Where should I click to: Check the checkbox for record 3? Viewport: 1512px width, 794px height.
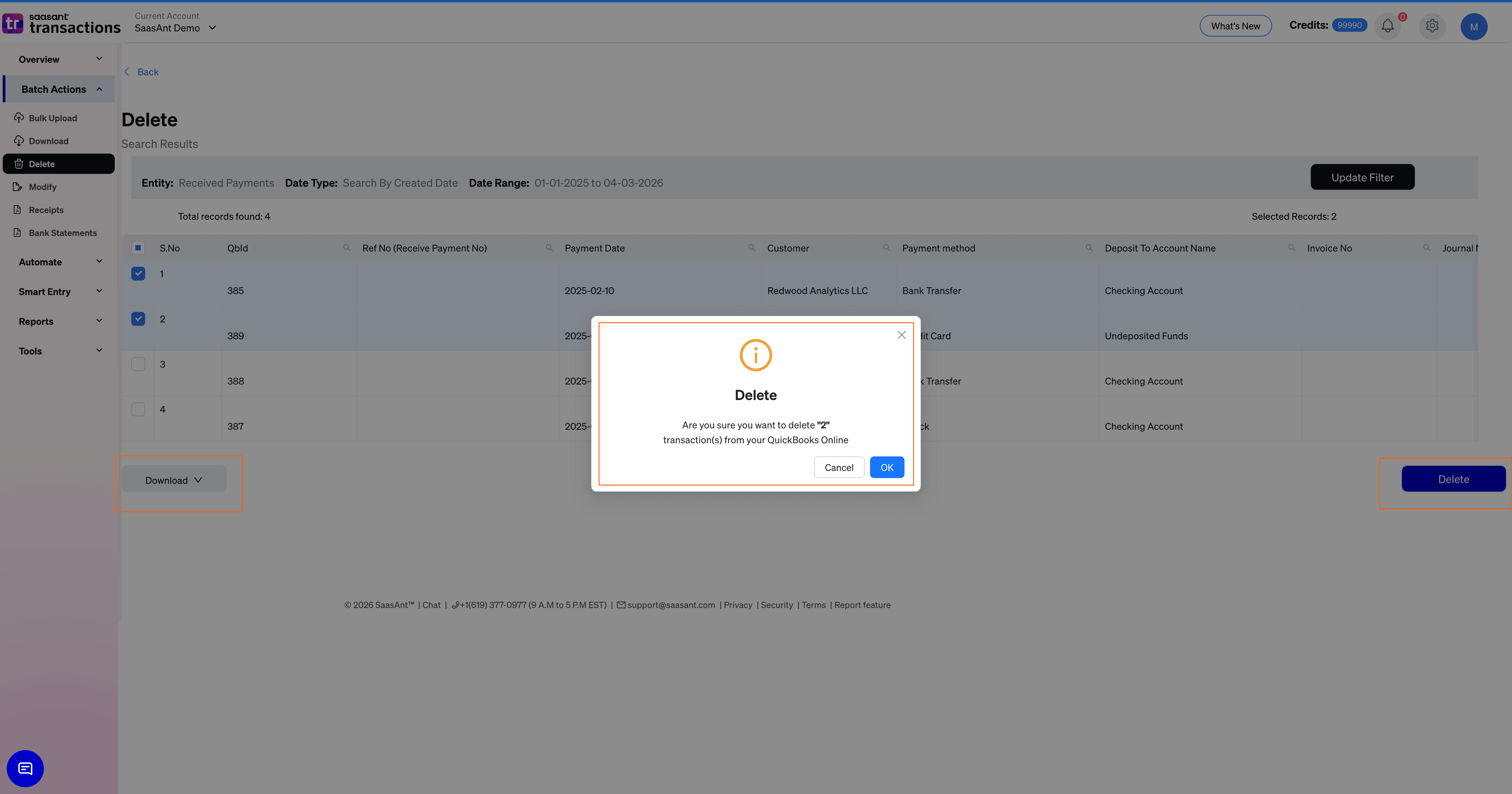pyautogui.click(x=138, y=364)
